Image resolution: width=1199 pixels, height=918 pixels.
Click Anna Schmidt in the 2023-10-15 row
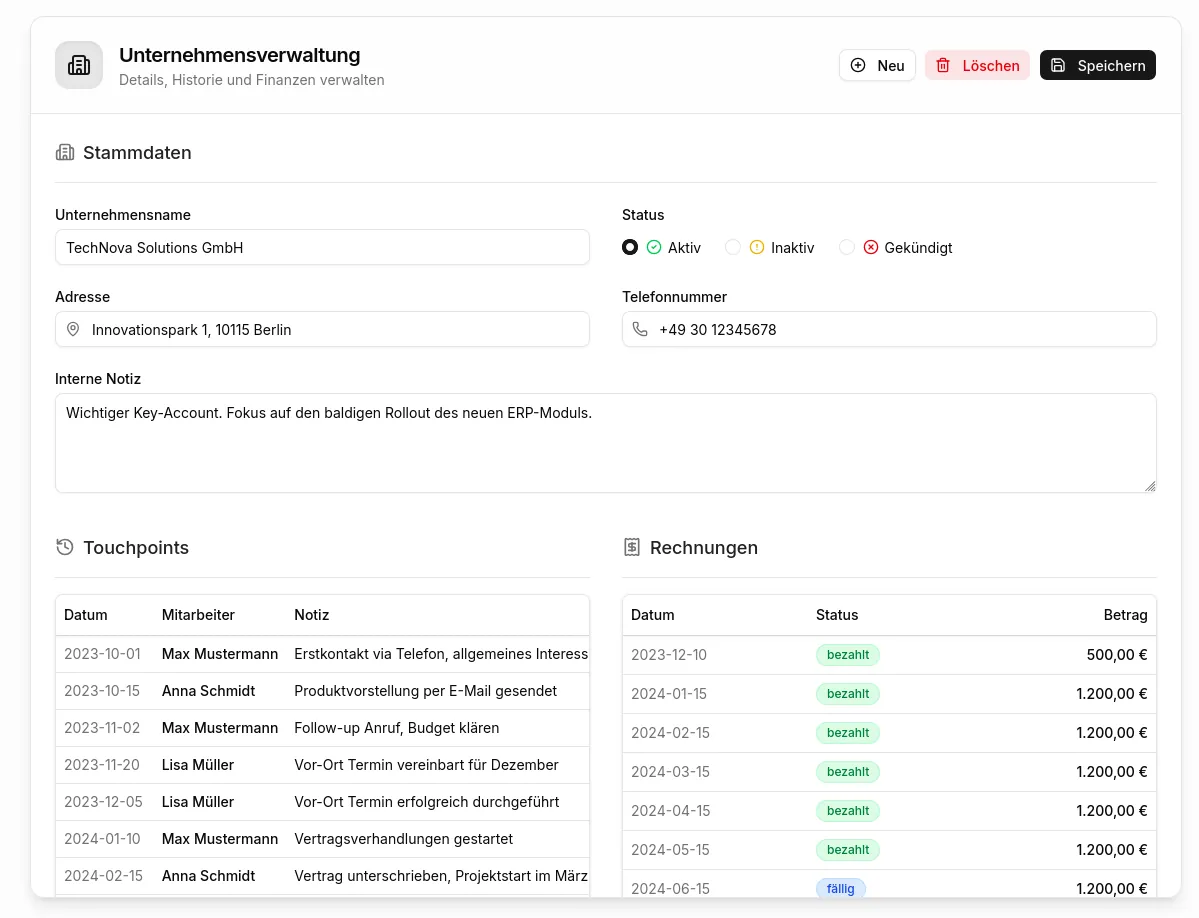(208, 690)
